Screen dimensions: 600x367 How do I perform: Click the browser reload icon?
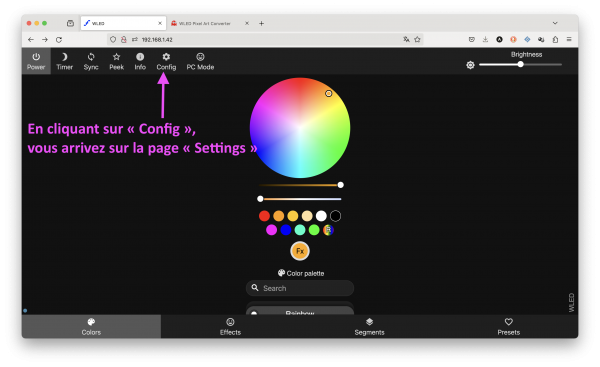59,39
